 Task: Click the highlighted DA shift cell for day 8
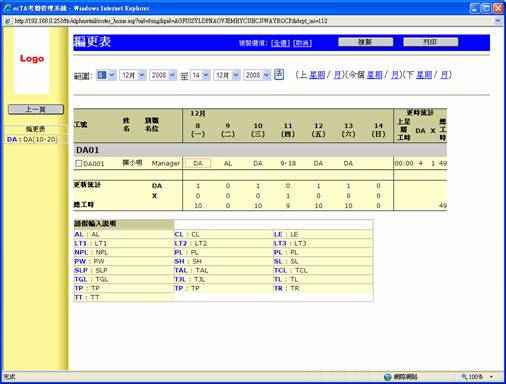(198, 163)
